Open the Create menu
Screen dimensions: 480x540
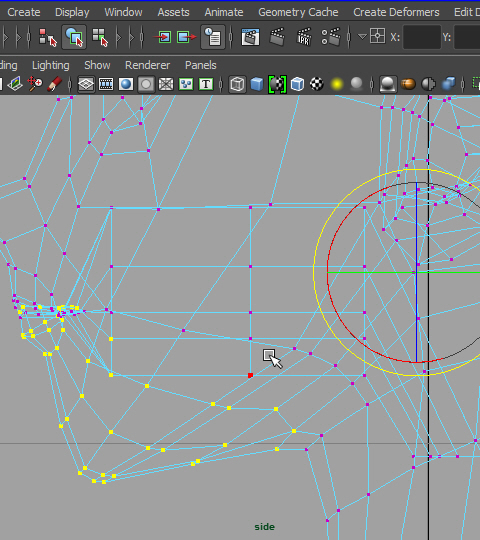24,12
